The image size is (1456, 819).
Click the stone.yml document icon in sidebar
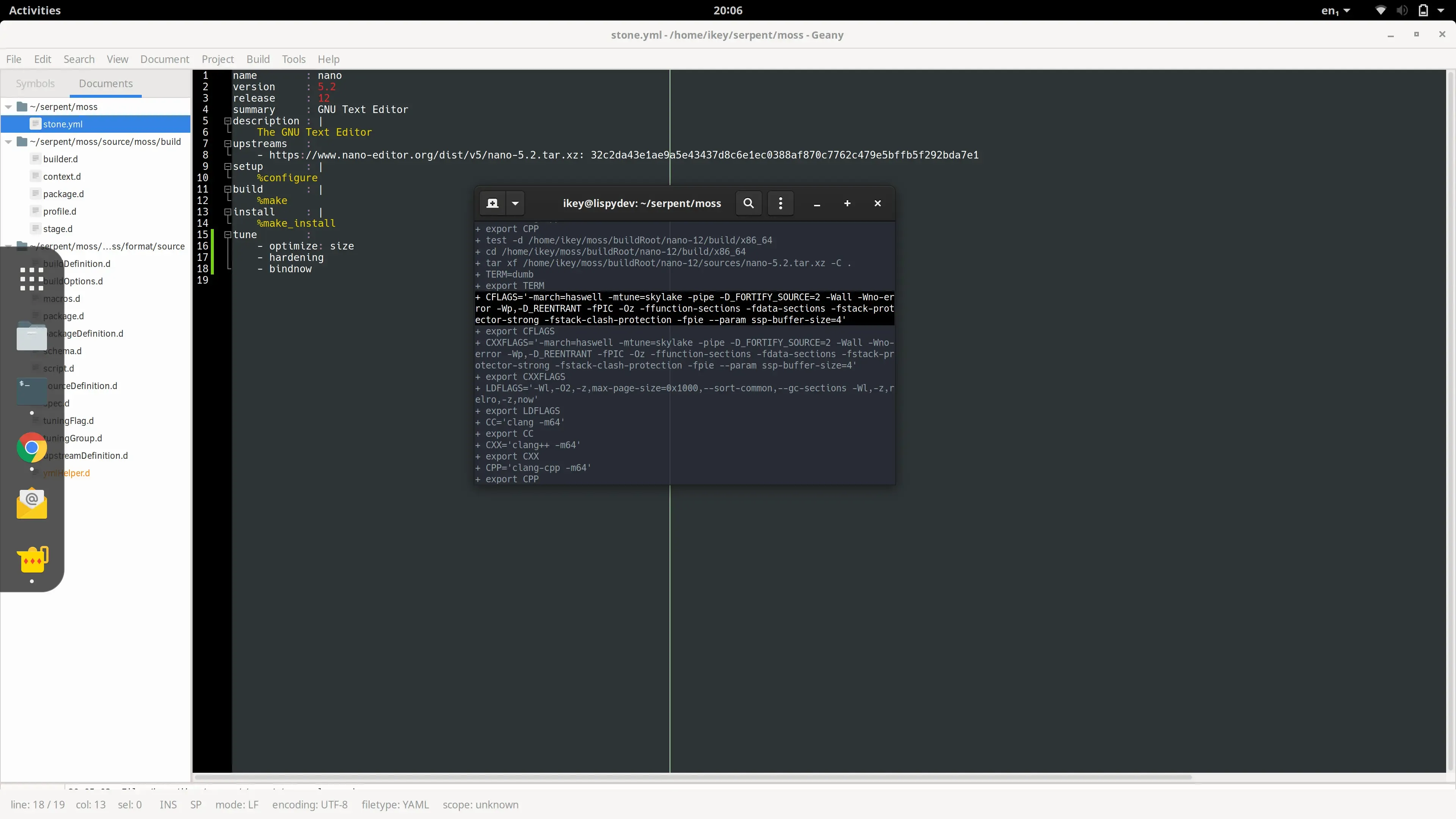pos(35,124)
